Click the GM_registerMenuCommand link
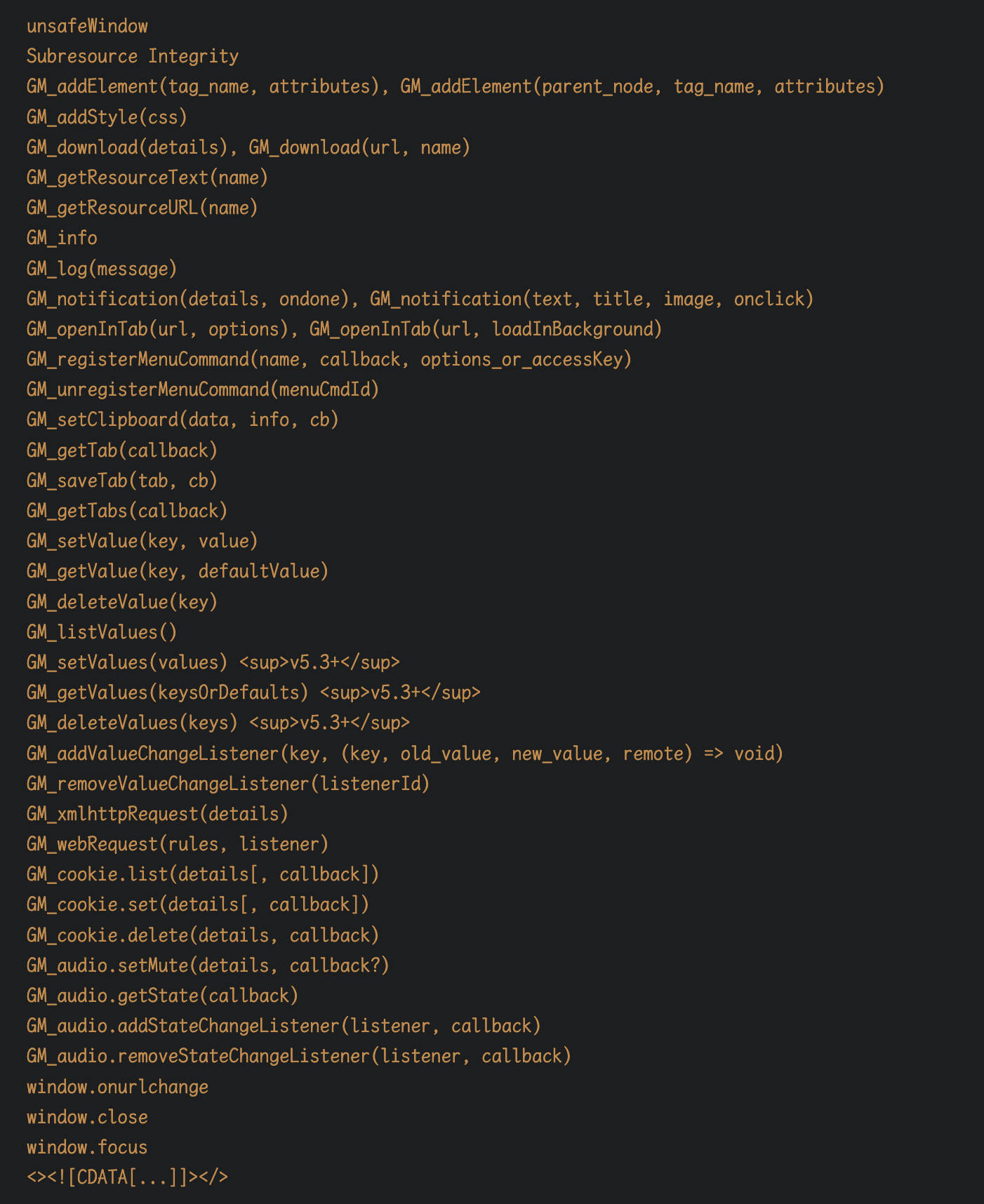This screenshot has height=1204, width=984. (x=329, y=360)
